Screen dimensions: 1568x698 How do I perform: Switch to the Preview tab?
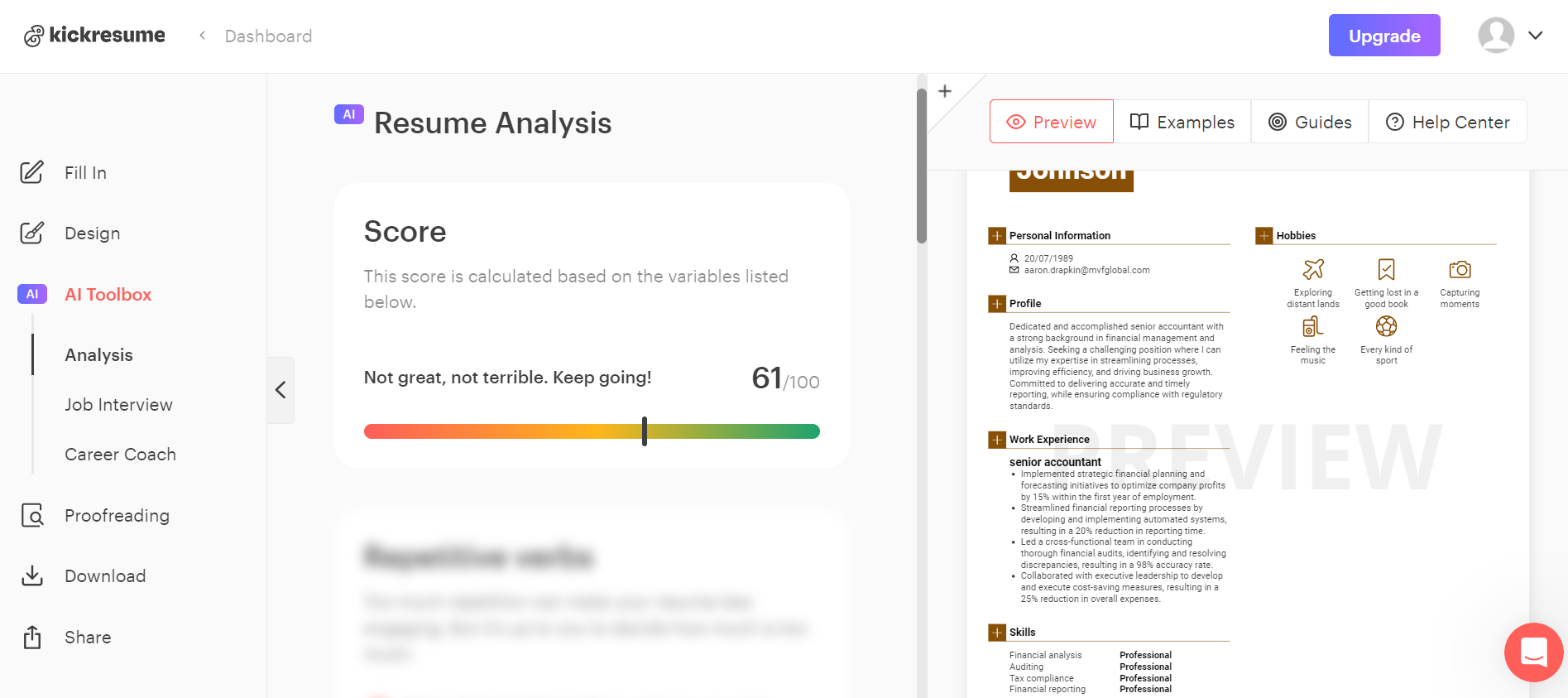click(x=1051, y=122)
